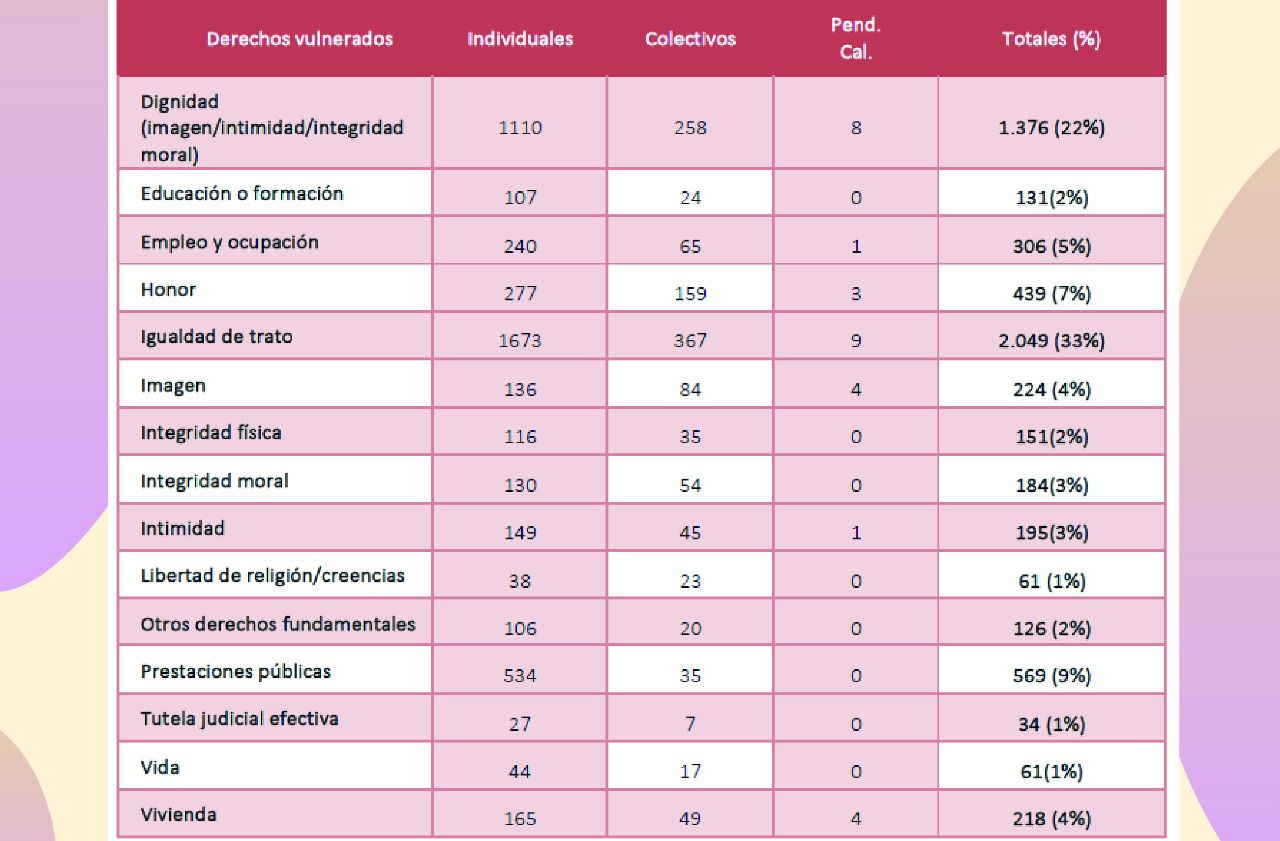Viewport: 1280px width, 841px height.
Task: Click the total '184(3%)'
Action: point(1051,485)
